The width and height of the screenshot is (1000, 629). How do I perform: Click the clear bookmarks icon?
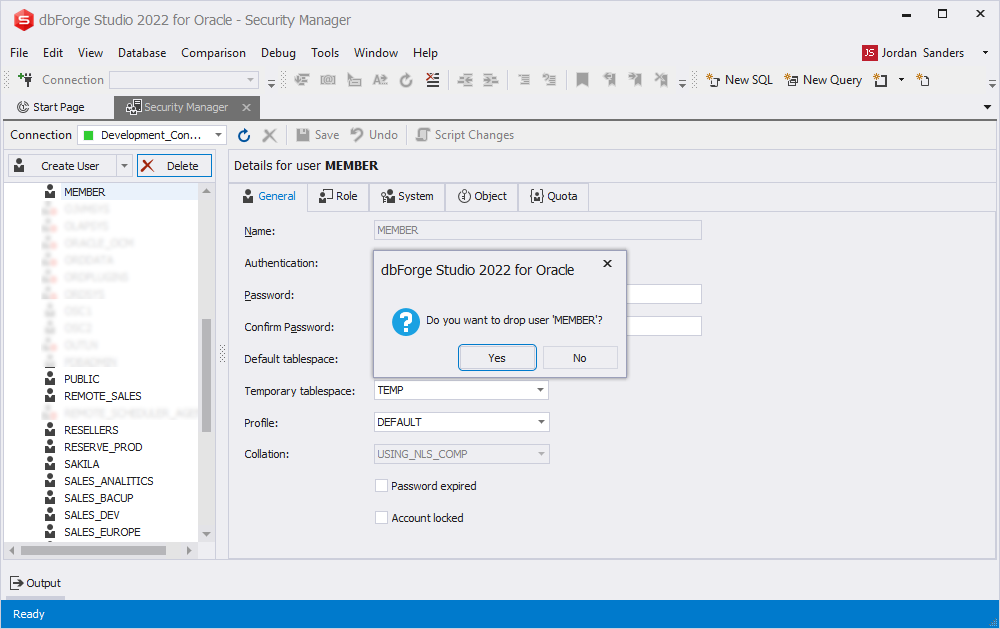[661, 80]
